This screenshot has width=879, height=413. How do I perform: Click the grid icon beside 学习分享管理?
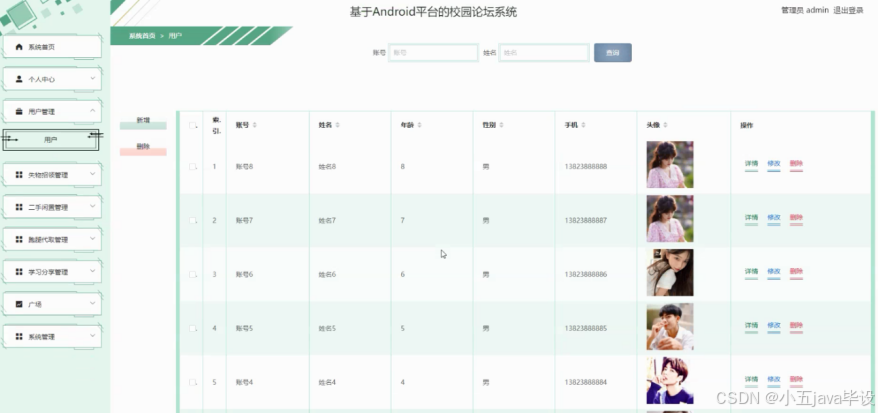(19, 272)
